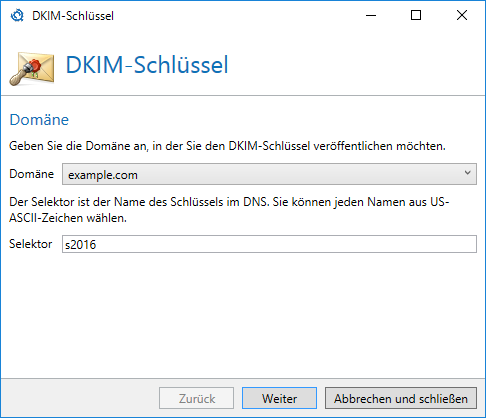Continue with the Weiter button

coord(279,398)
